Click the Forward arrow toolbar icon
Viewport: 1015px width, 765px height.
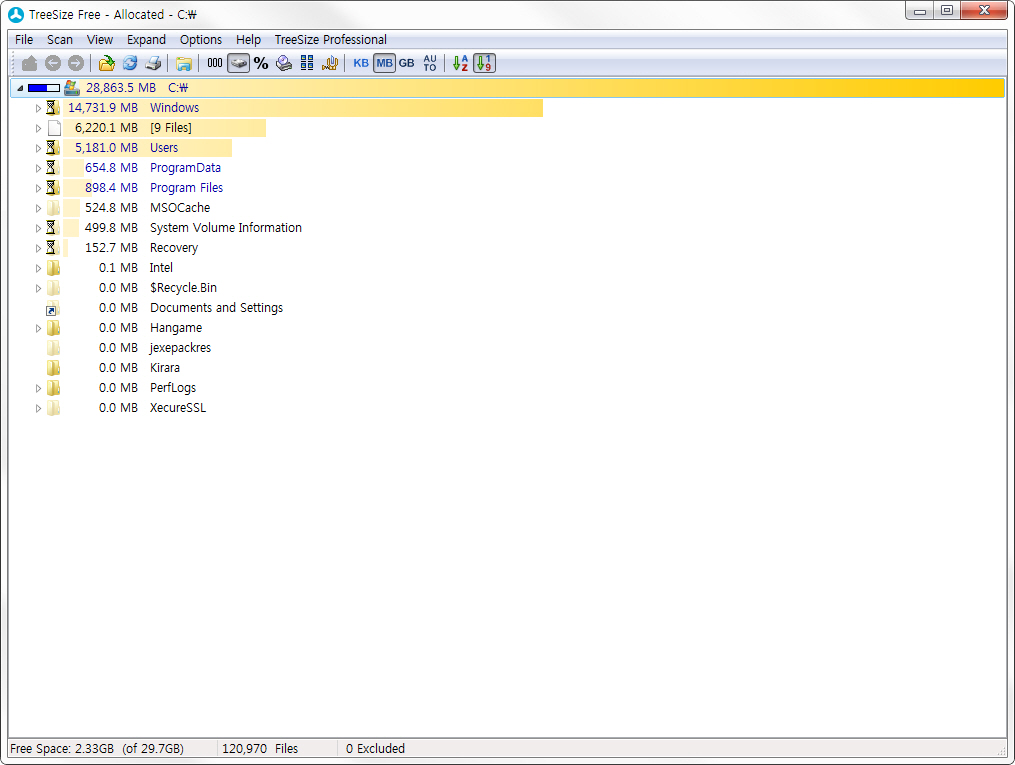[76, 63]
